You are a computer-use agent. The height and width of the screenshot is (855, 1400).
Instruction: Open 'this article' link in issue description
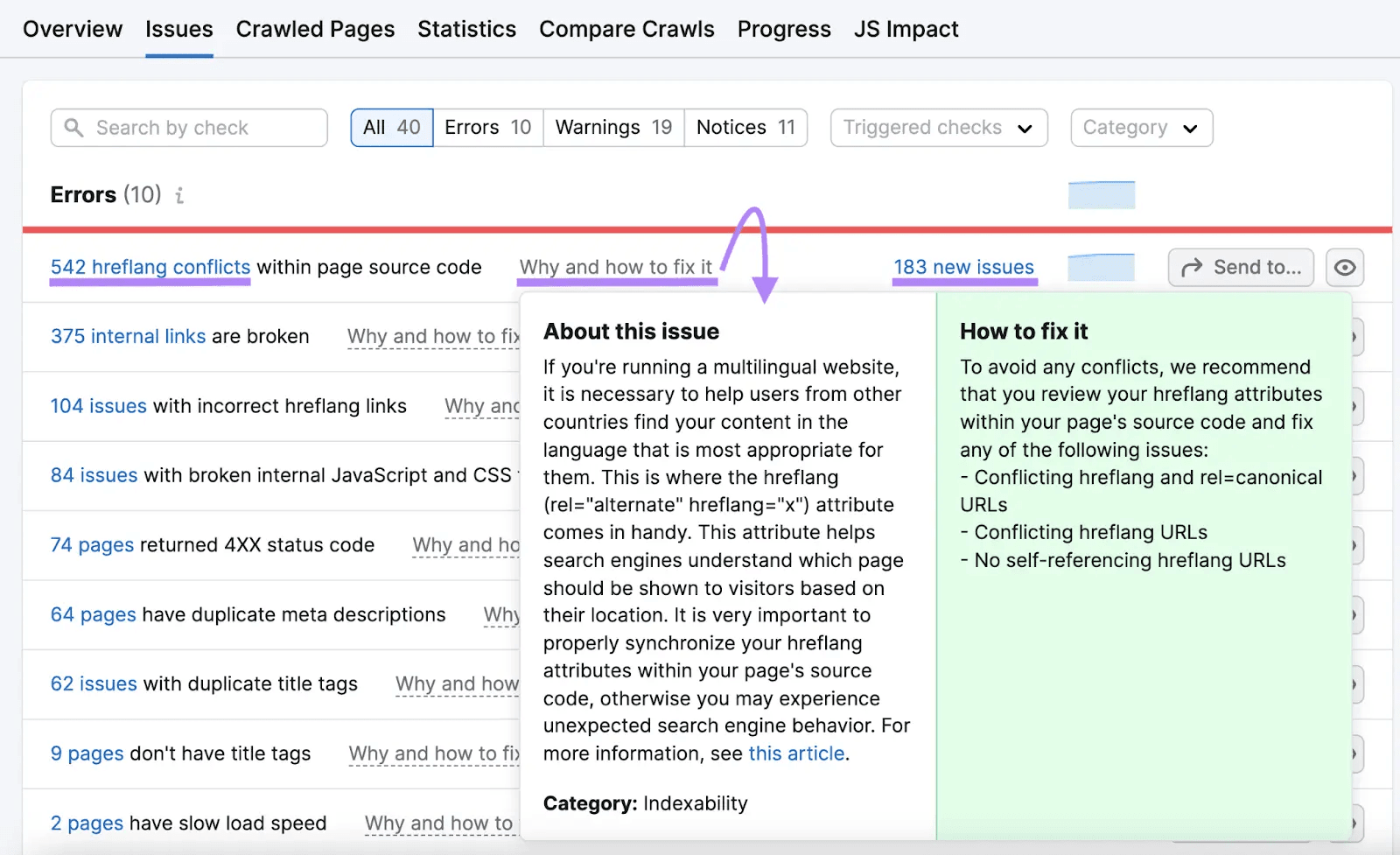click(x=796, y=753)
